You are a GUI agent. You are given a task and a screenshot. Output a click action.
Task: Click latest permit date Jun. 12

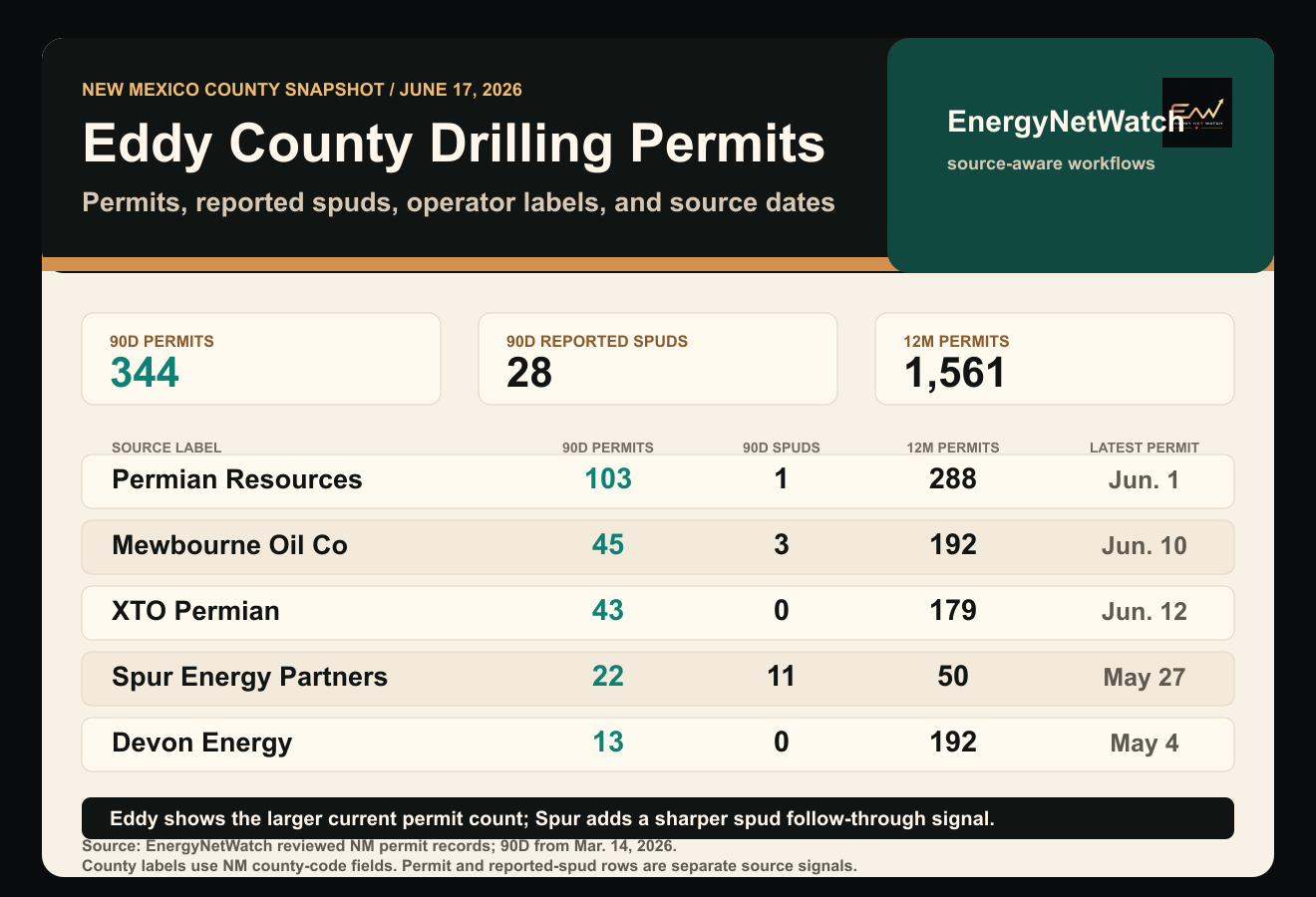tap(1145, 612)
